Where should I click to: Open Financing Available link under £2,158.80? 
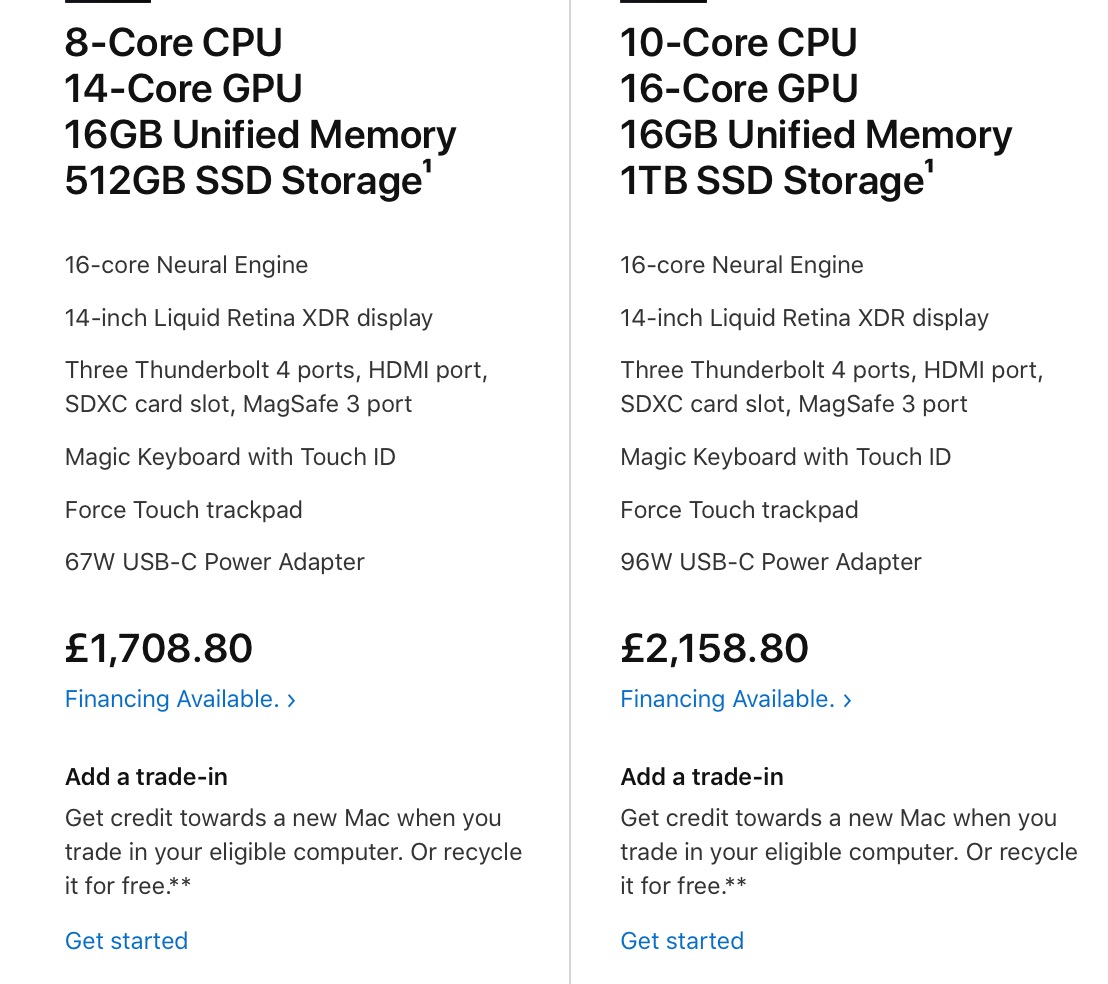click(x=727, y=699)
